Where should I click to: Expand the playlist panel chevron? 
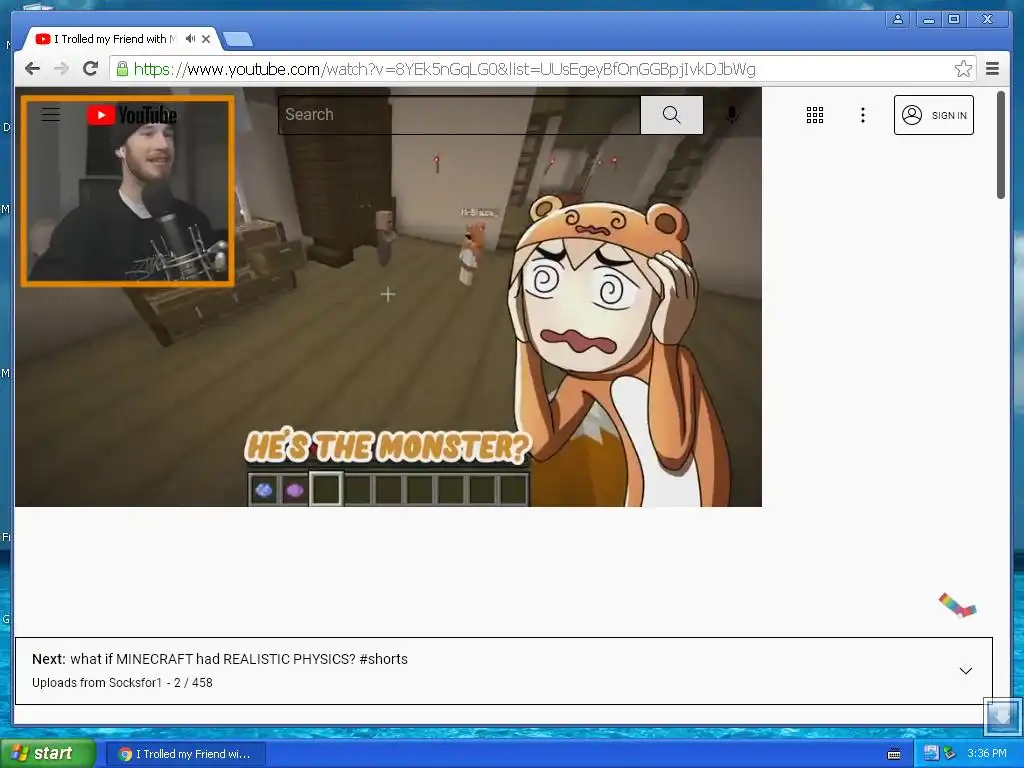pyautogui.click(x=965, y=671)
